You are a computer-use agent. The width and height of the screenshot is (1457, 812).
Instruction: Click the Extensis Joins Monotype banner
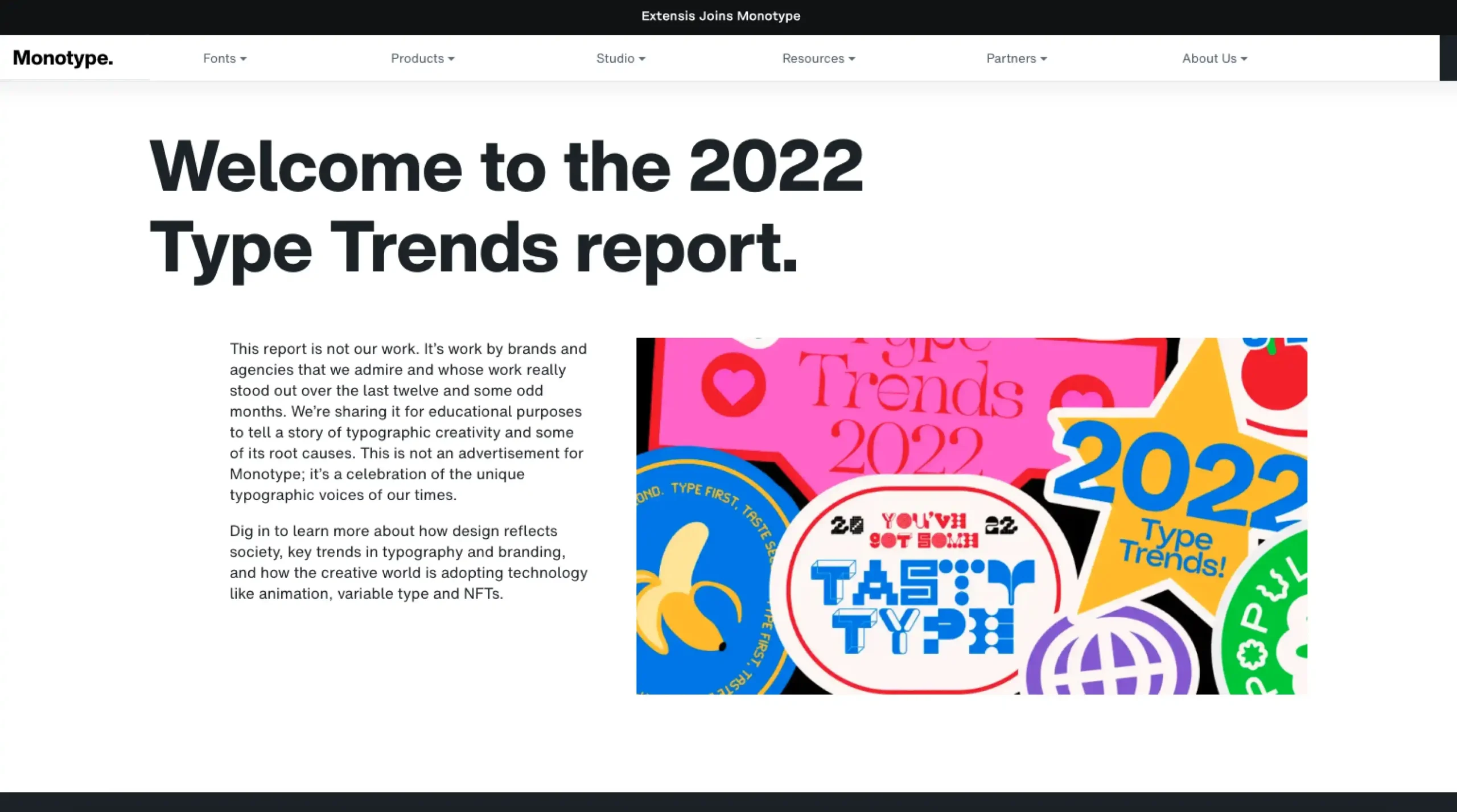(721, 16)
